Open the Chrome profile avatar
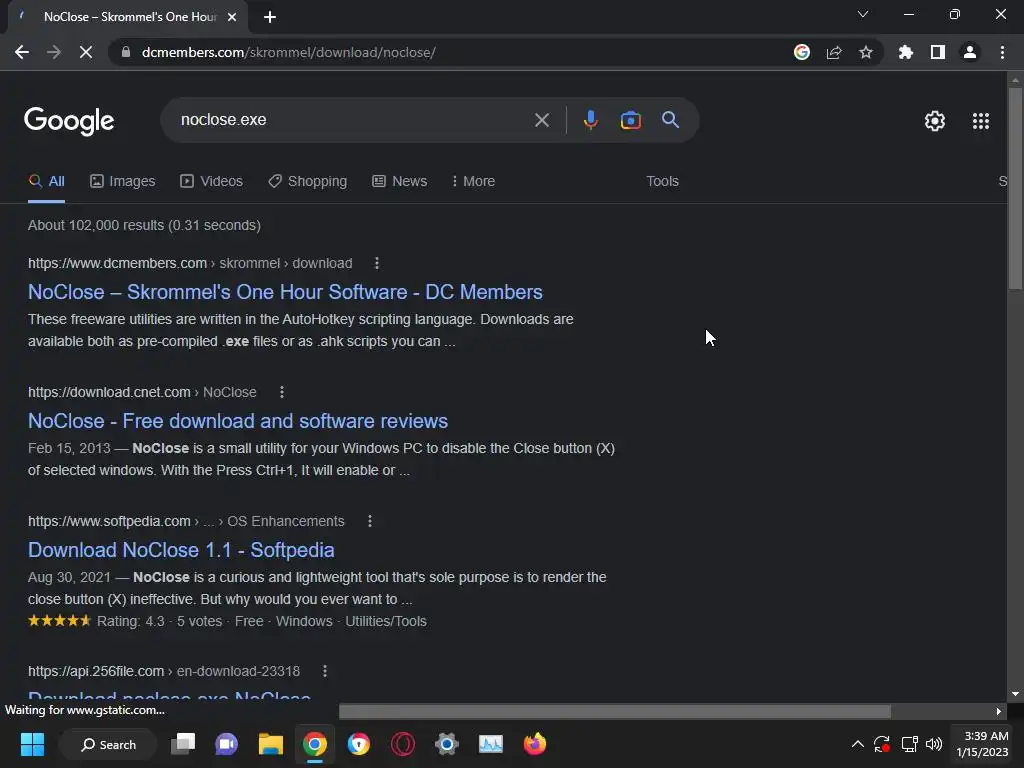Viewport: 1024px width, 768px height. click(x=970, y=52)
